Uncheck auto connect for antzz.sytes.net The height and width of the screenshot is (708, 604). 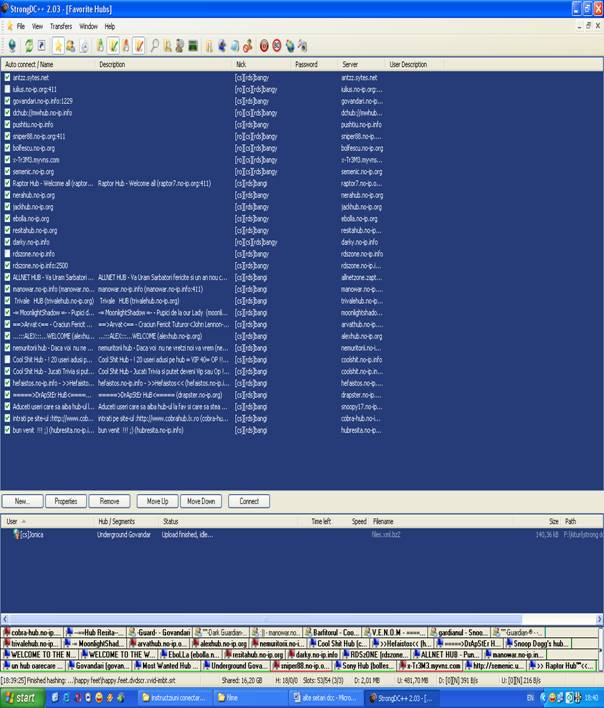coord(7,77)
